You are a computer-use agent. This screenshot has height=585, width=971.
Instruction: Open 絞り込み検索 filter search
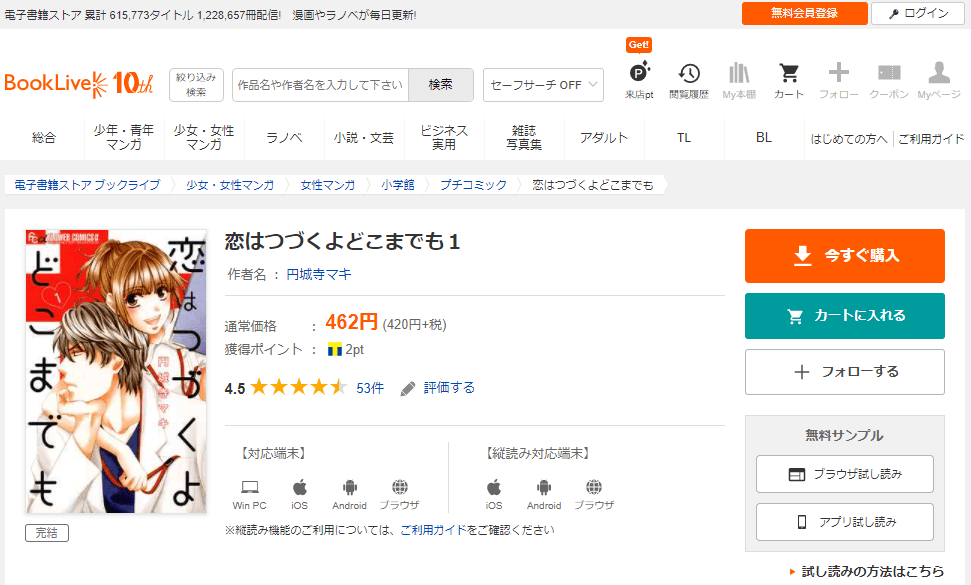196,85
